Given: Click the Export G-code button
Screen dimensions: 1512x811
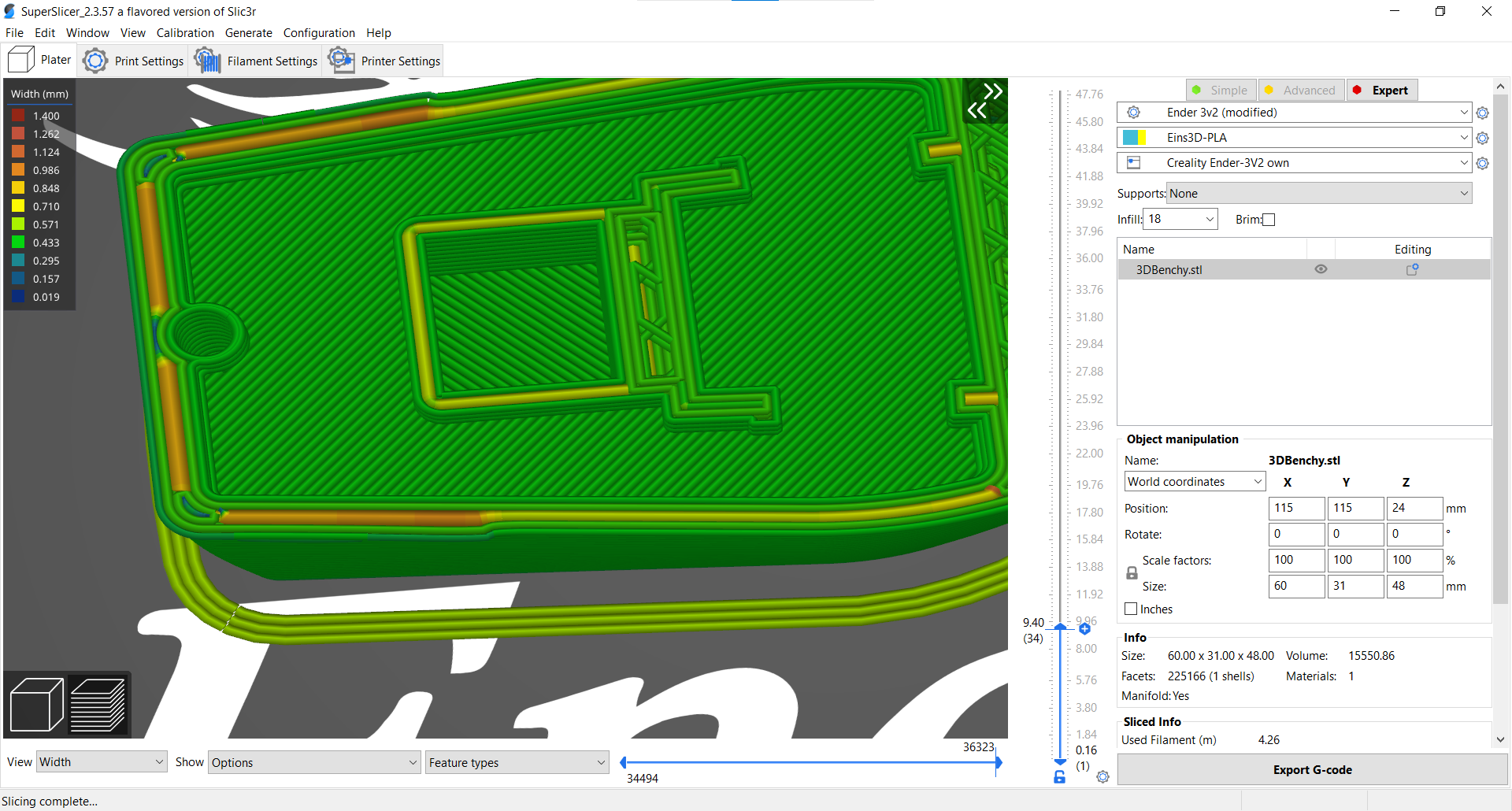Looking at the screenshot, I should coord(1312,769).
